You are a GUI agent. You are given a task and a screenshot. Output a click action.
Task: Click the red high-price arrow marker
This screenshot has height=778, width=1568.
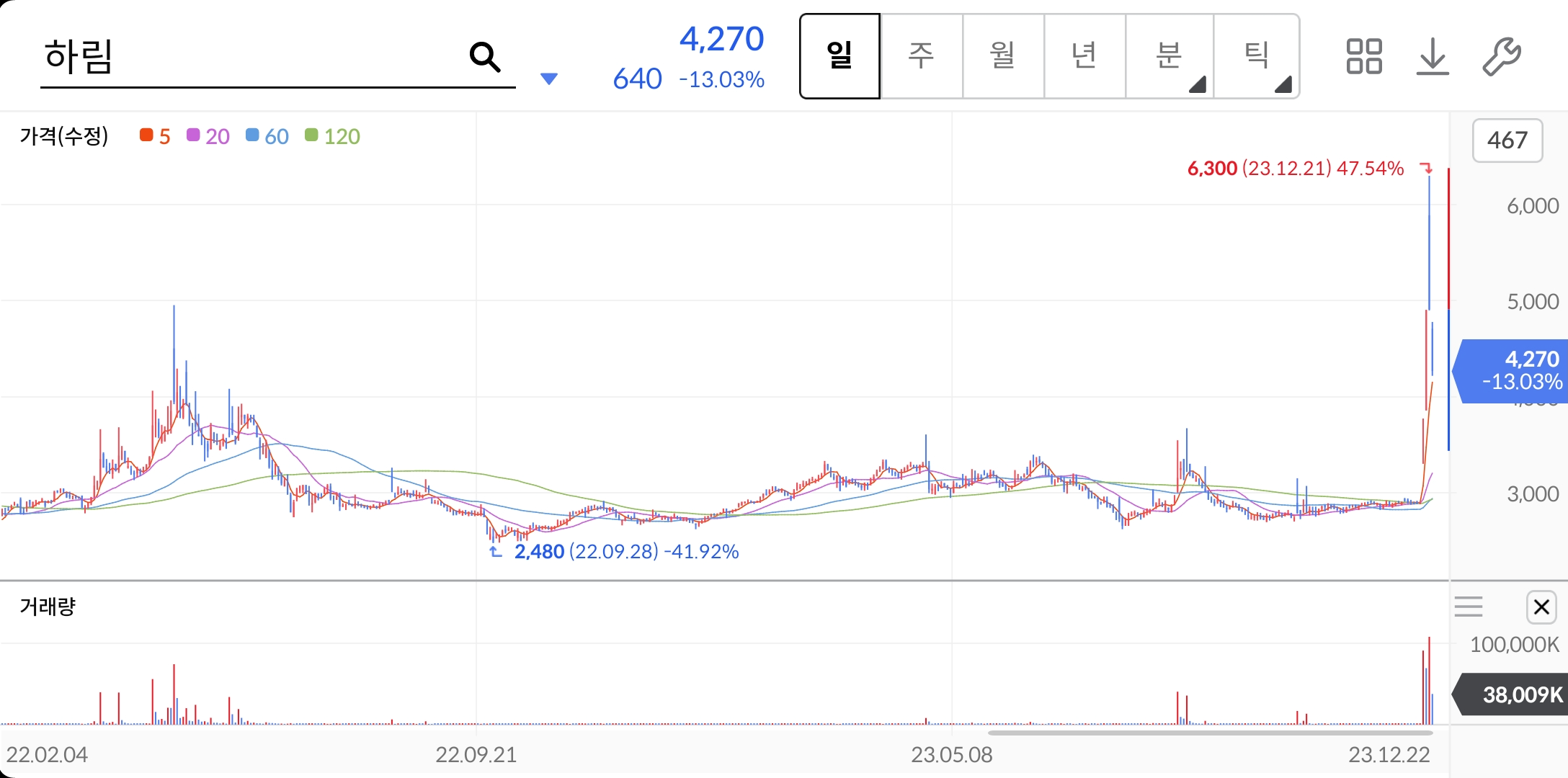(1426, 169)
